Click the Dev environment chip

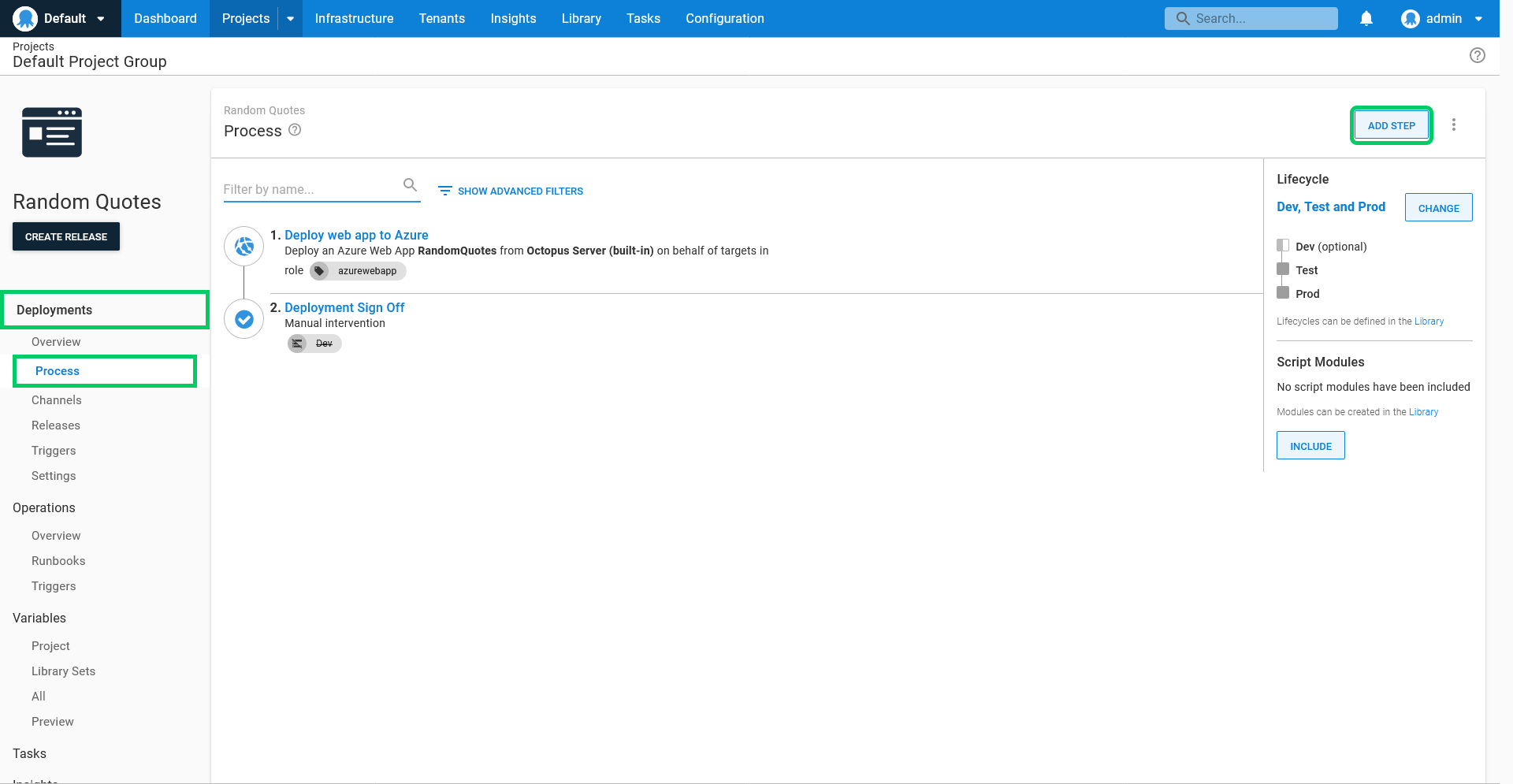314,344
